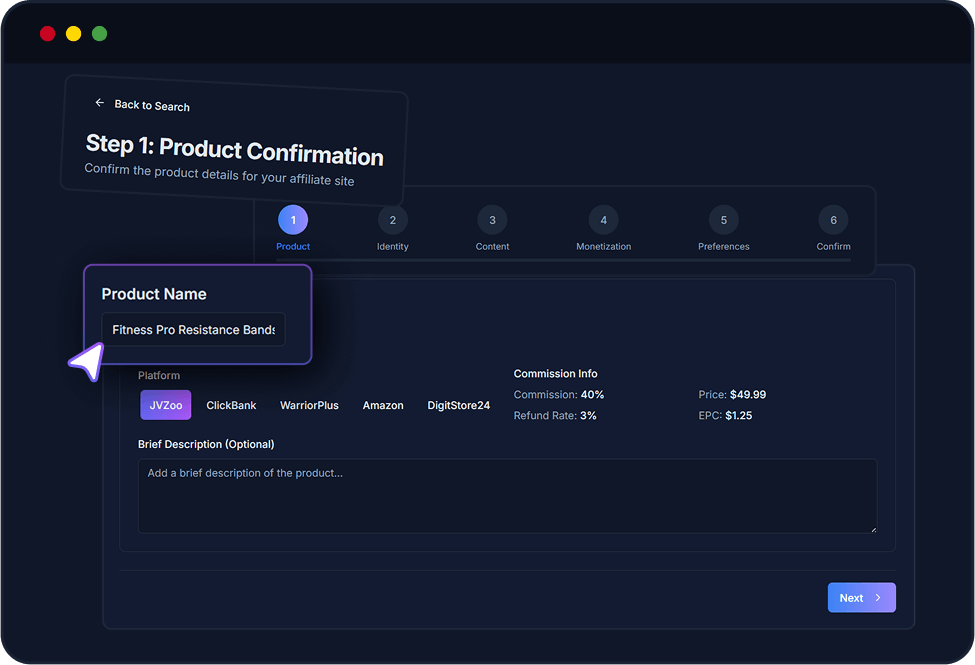975x665 pixels.
Task: Click the green maximize window dot
Action: [99, 34]
